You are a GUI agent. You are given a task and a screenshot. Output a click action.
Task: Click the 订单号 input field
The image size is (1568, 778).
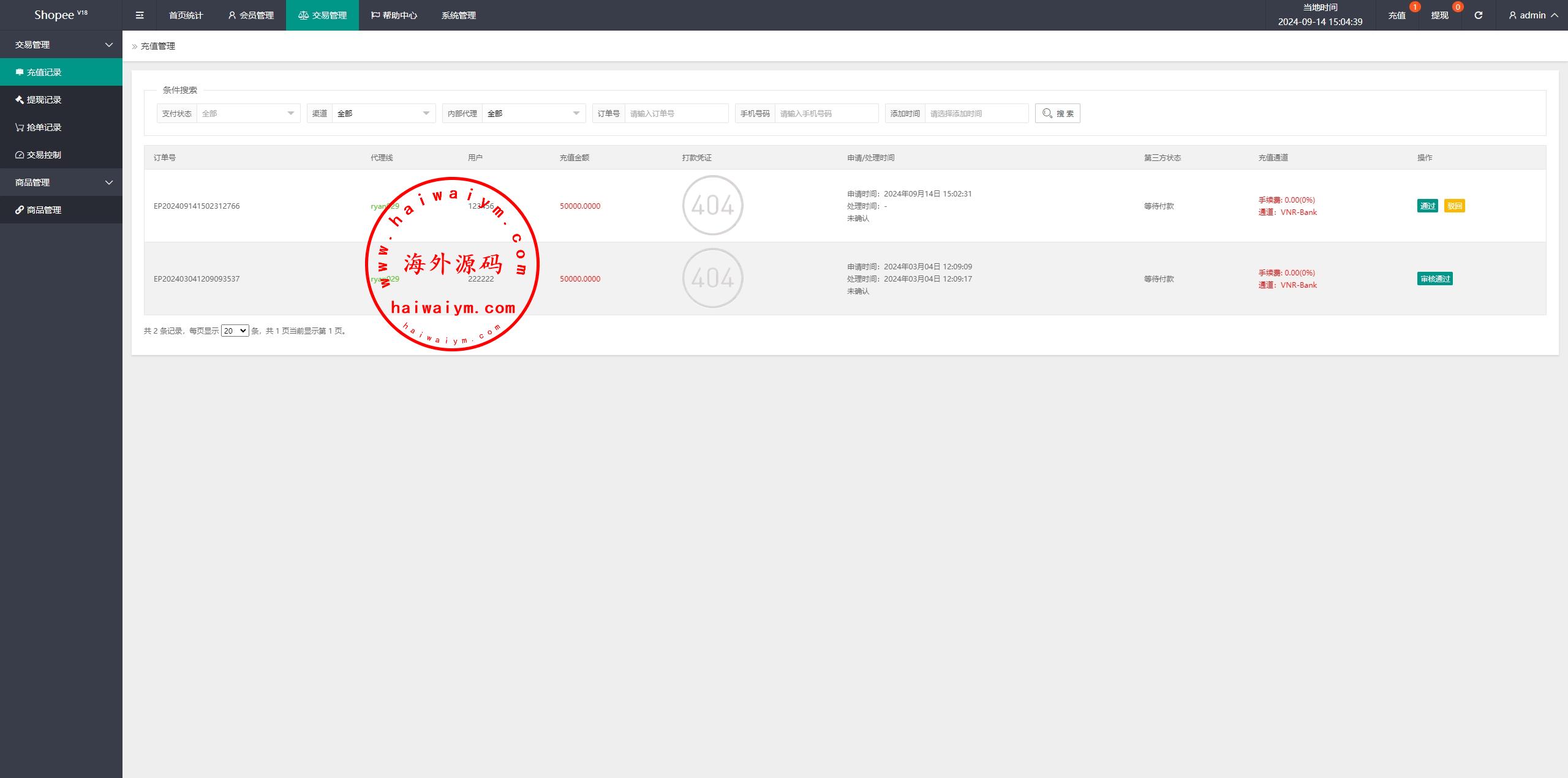tap(676, 113)
